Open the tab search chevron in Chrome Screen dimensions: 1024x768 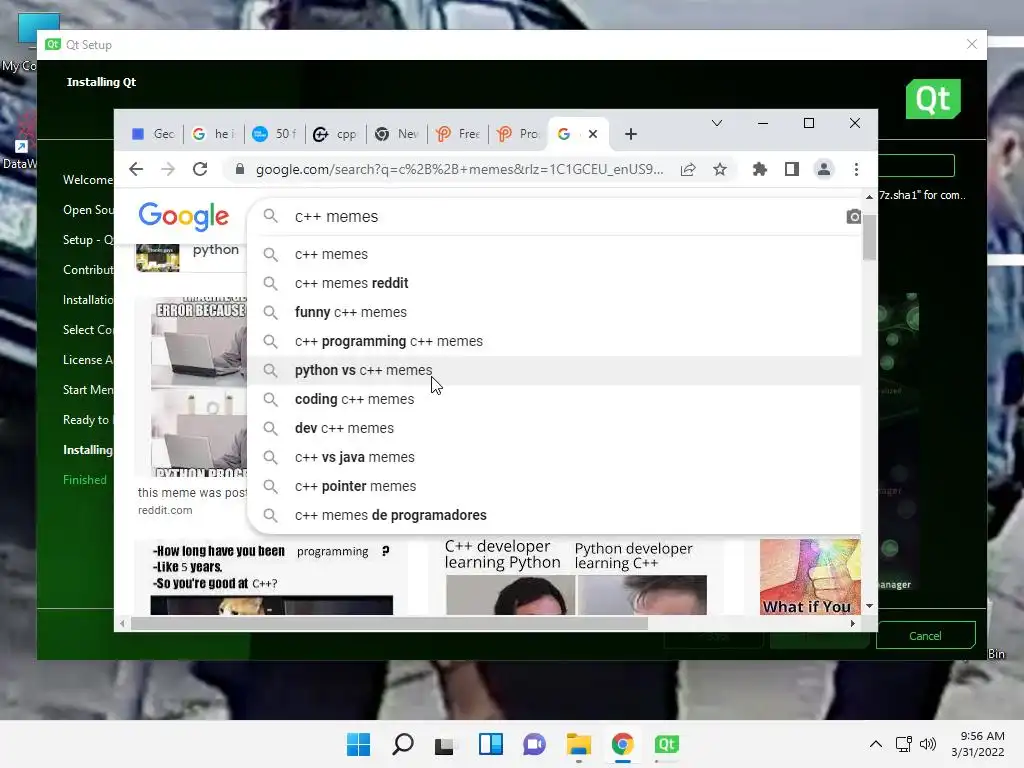(716, 123)
